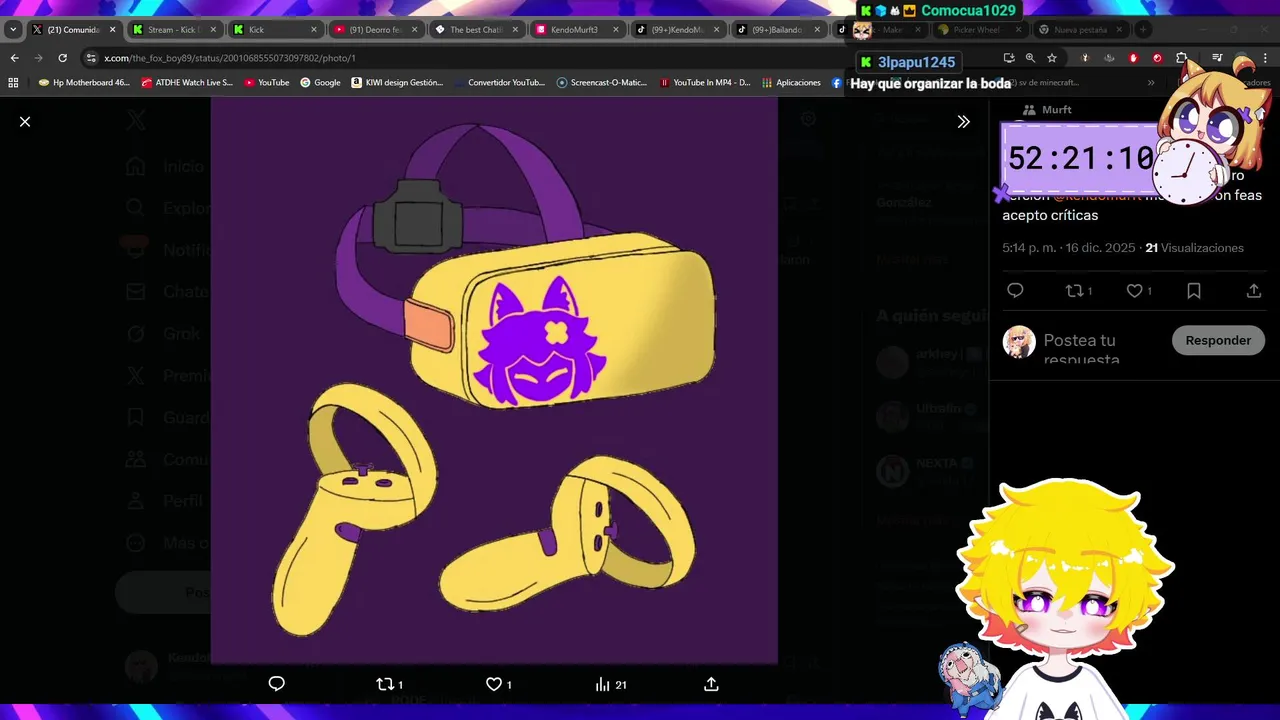Collapse the side panel with double-chevron icon
1280x720 pixels.
pos(963,121)
